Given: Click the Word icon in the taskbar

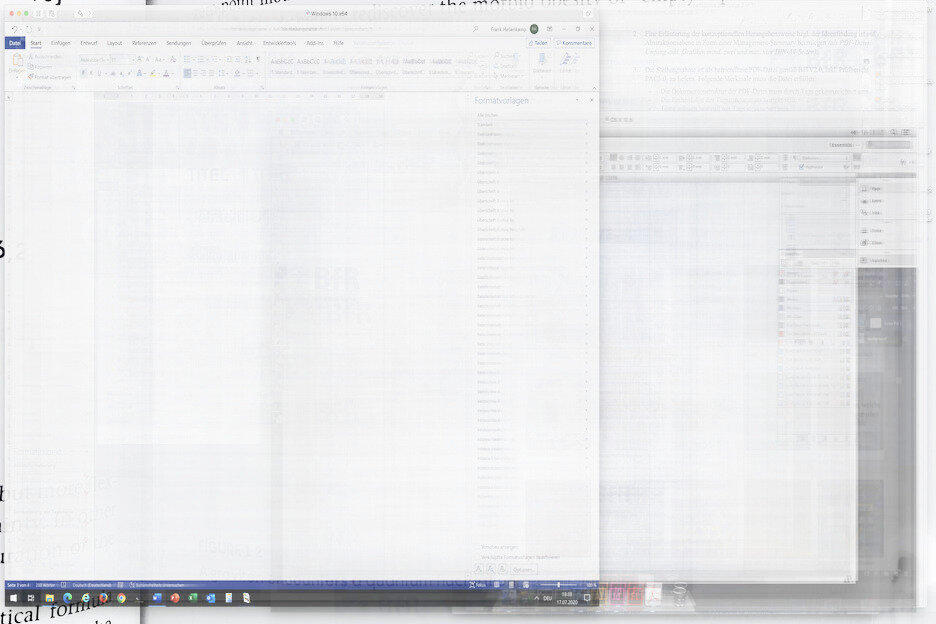Looking at the screenshot, I should 157,598.
